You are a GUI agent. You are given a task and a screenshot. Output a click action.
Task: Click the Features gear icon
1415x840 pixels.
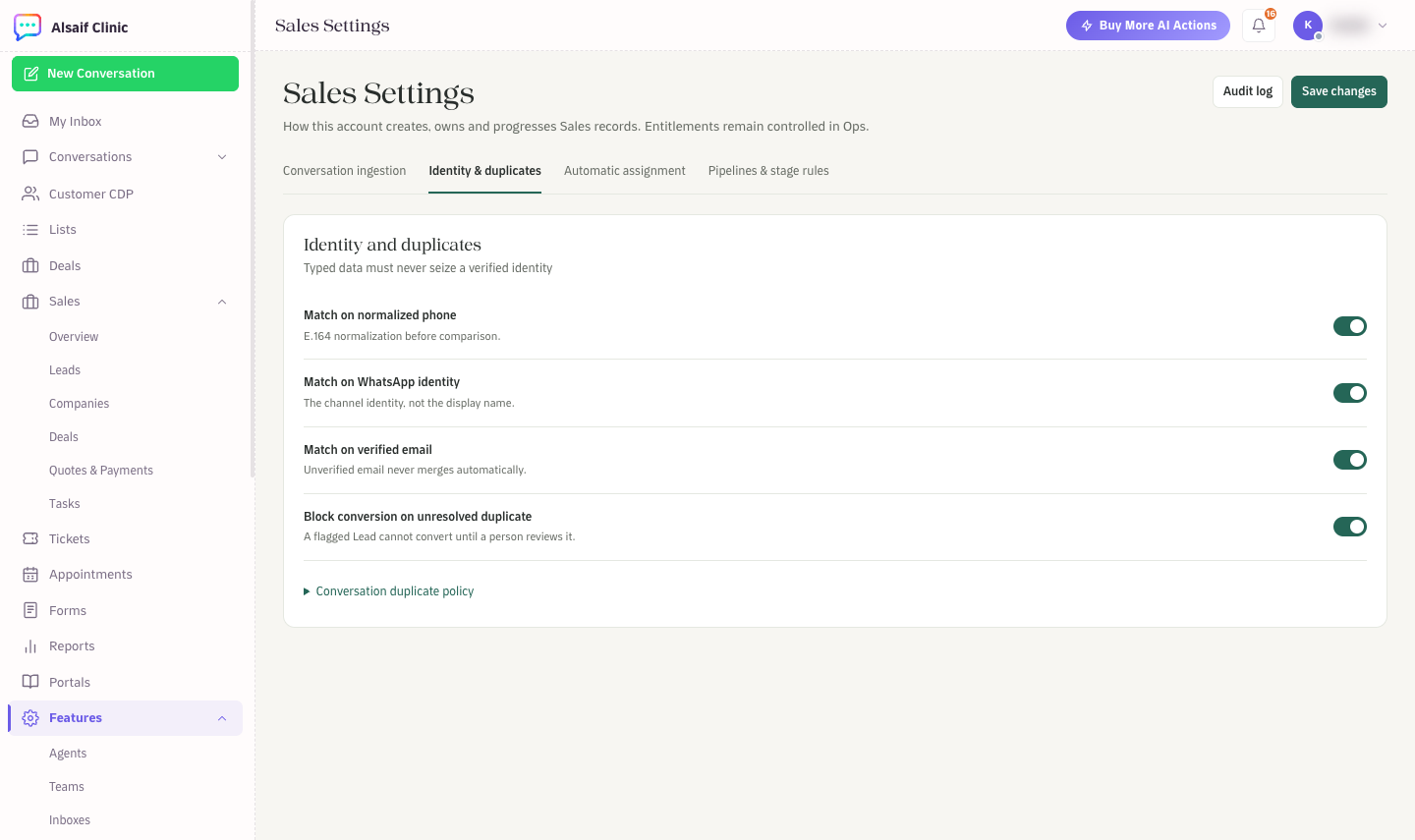pos(30,718)
